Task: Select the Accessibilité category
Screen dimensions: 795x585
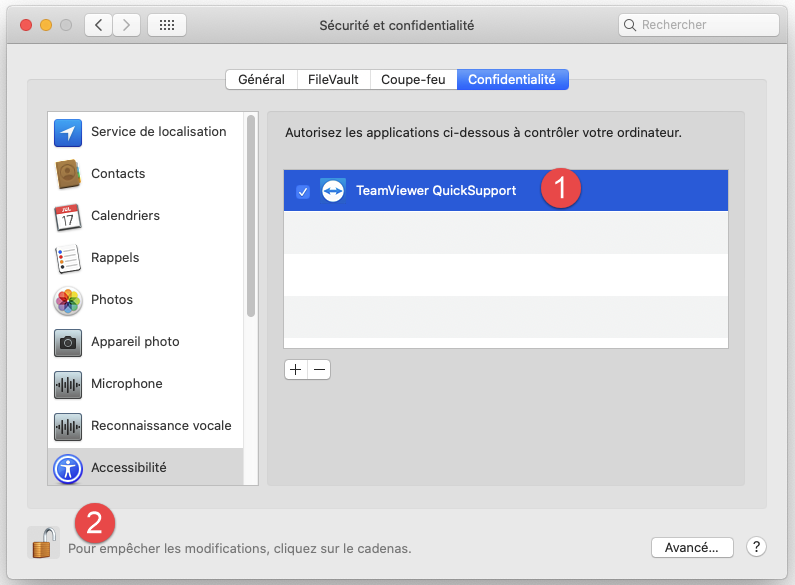Action: pos(128,468)
